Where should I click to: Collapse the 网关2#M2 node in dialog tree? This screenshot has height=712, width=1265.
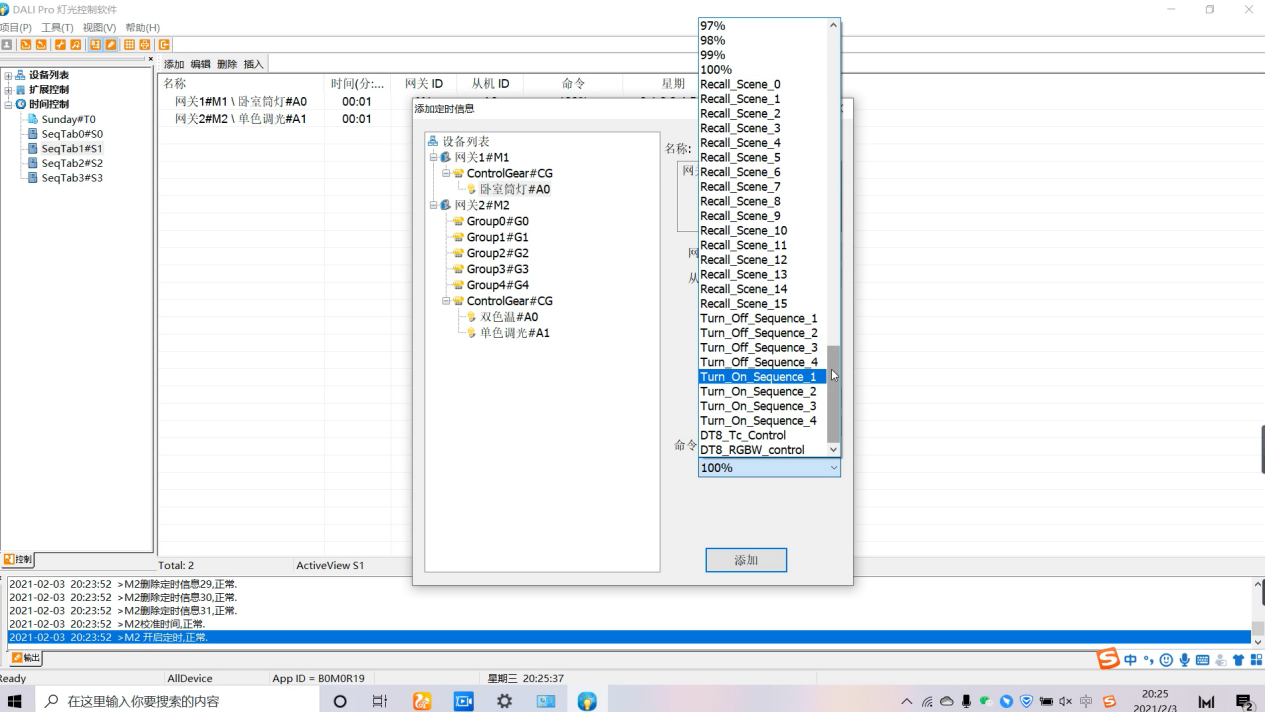[434, 205]
